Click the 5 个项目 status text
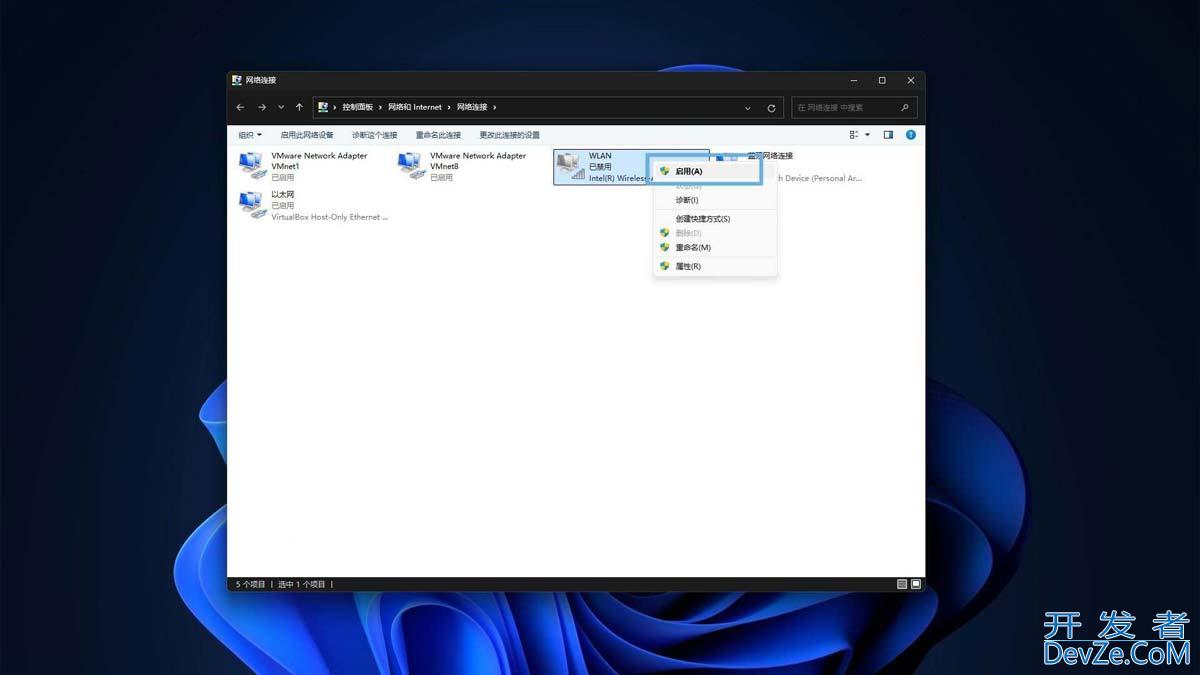 (251, 584)
